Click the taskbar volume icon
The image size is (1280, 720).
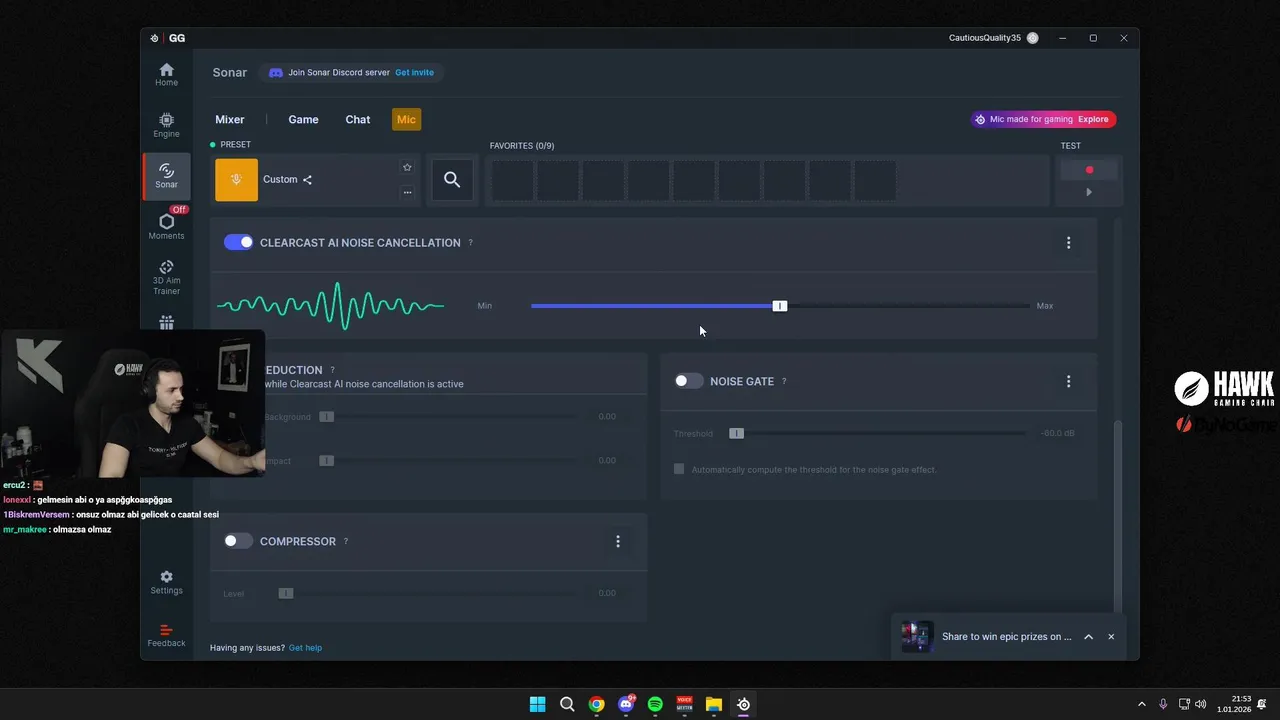click(x=1200, y=704)
